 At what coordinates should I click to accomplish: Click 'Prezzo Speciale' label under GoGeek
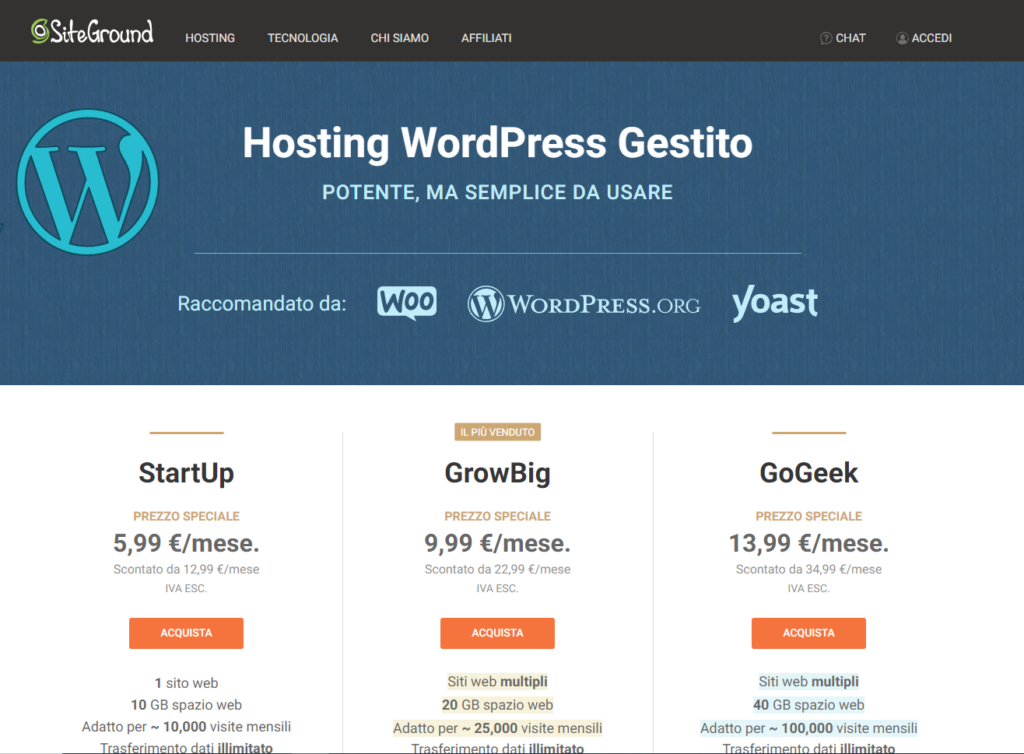point(808,516)
